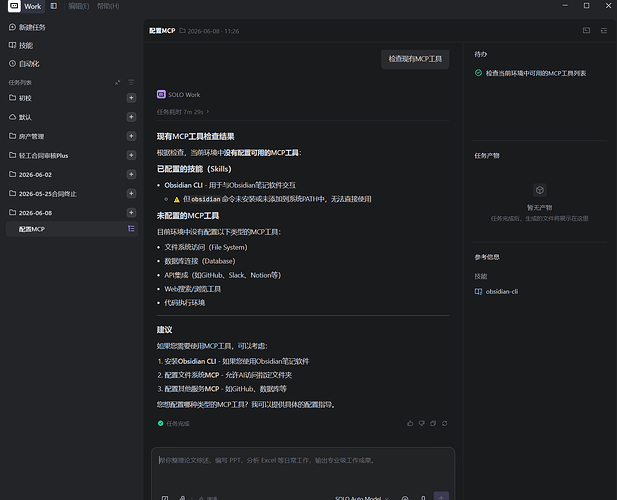The height and width of the screenshot is (500, 617).
Task: Click the API集成 list item
Action: 223,275
